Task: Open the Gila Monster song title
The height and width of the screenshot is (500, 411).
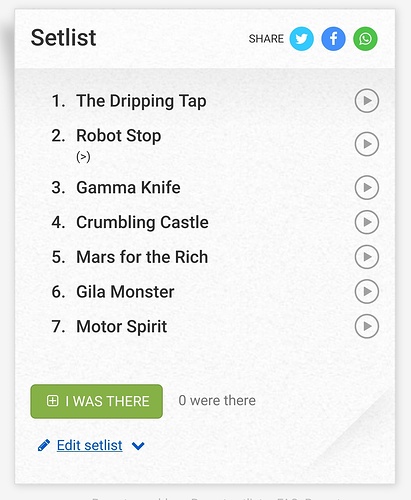Action: pos(125,292)
